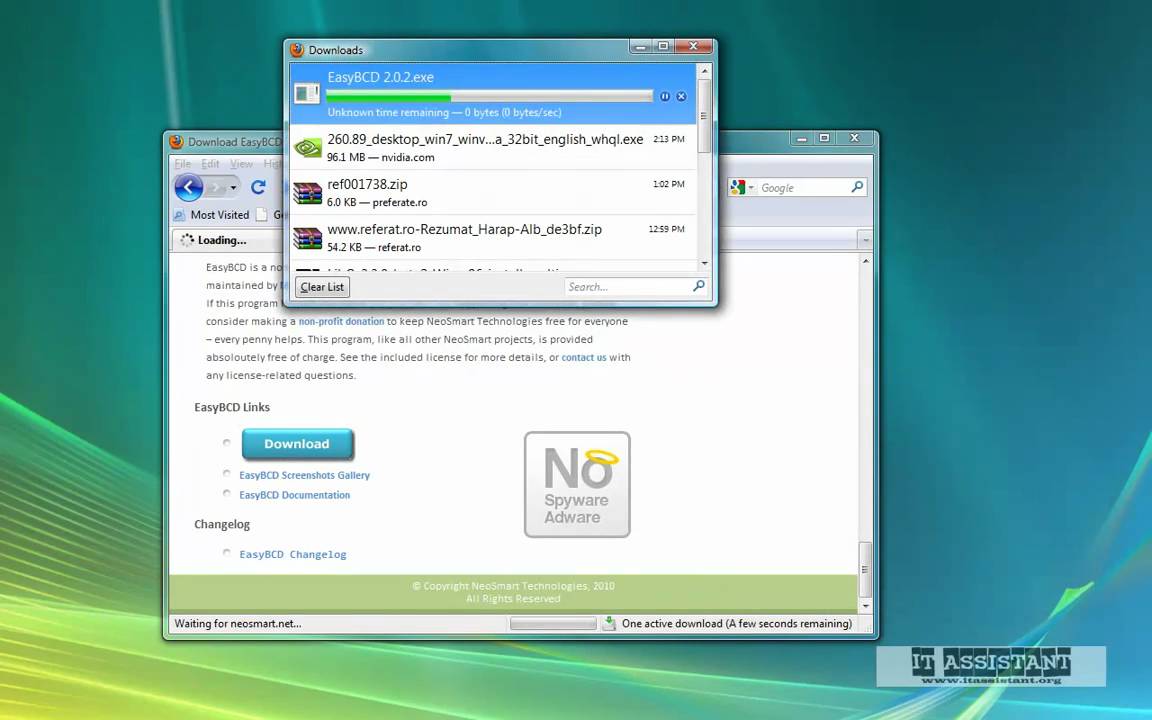Click the browser page scroll-down arrow

point(865,606)
